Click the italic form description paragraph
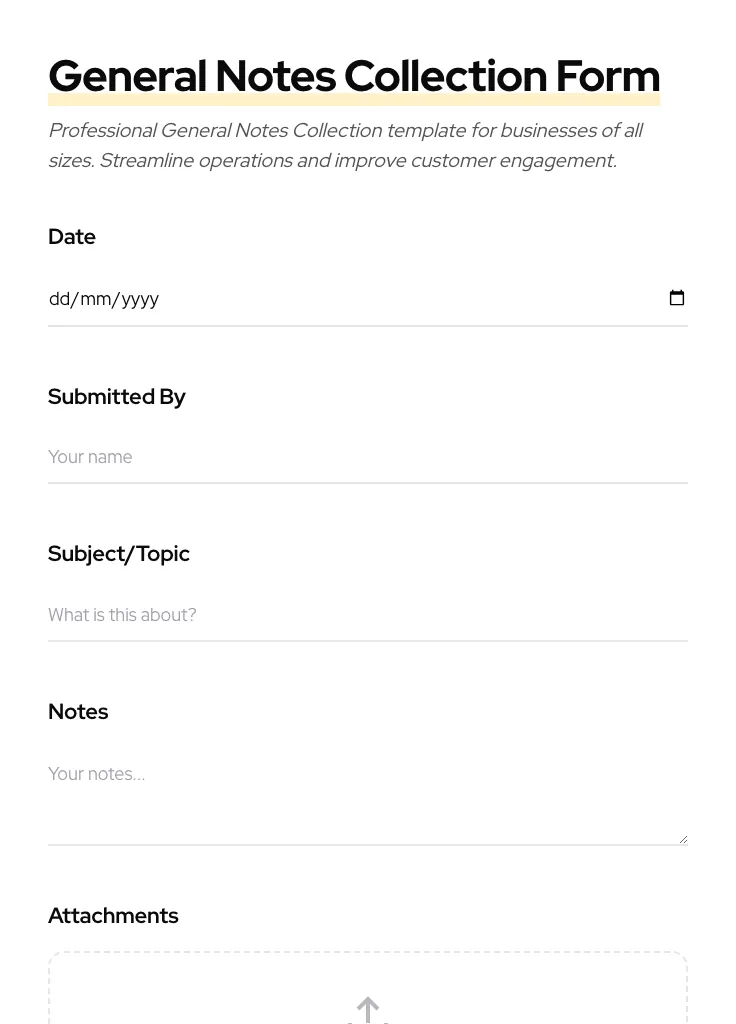This screenshot has height=1024, width=736. pyautogui.click(x=345, y=145)
